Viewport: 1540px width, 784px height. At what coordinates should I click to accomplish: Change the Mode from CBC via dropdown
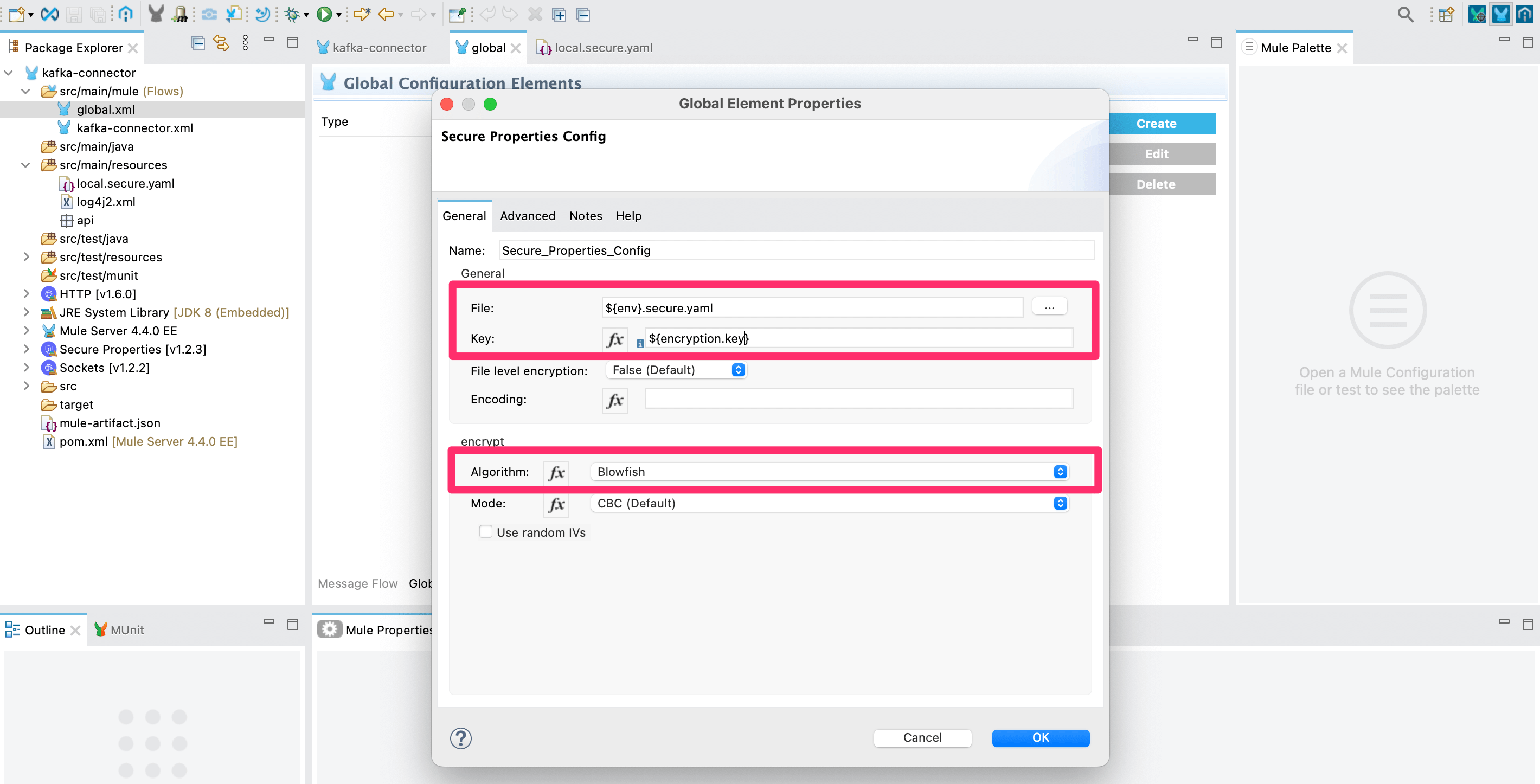pos(1060,503)
